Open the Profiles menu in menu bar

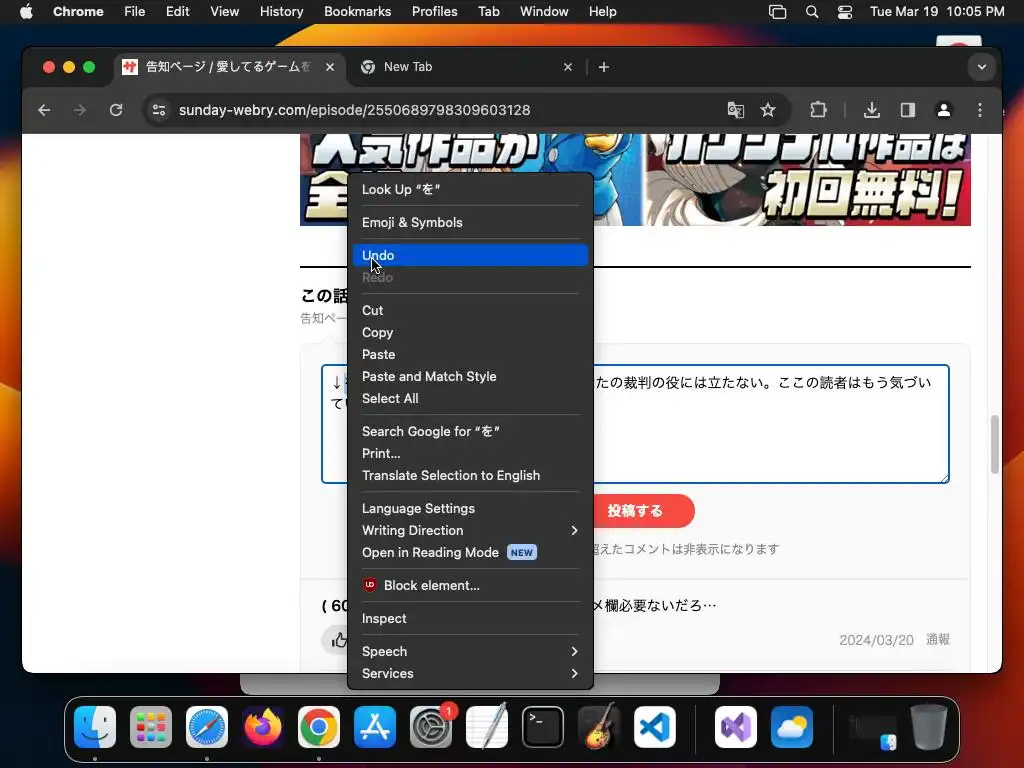click(434, 12)
